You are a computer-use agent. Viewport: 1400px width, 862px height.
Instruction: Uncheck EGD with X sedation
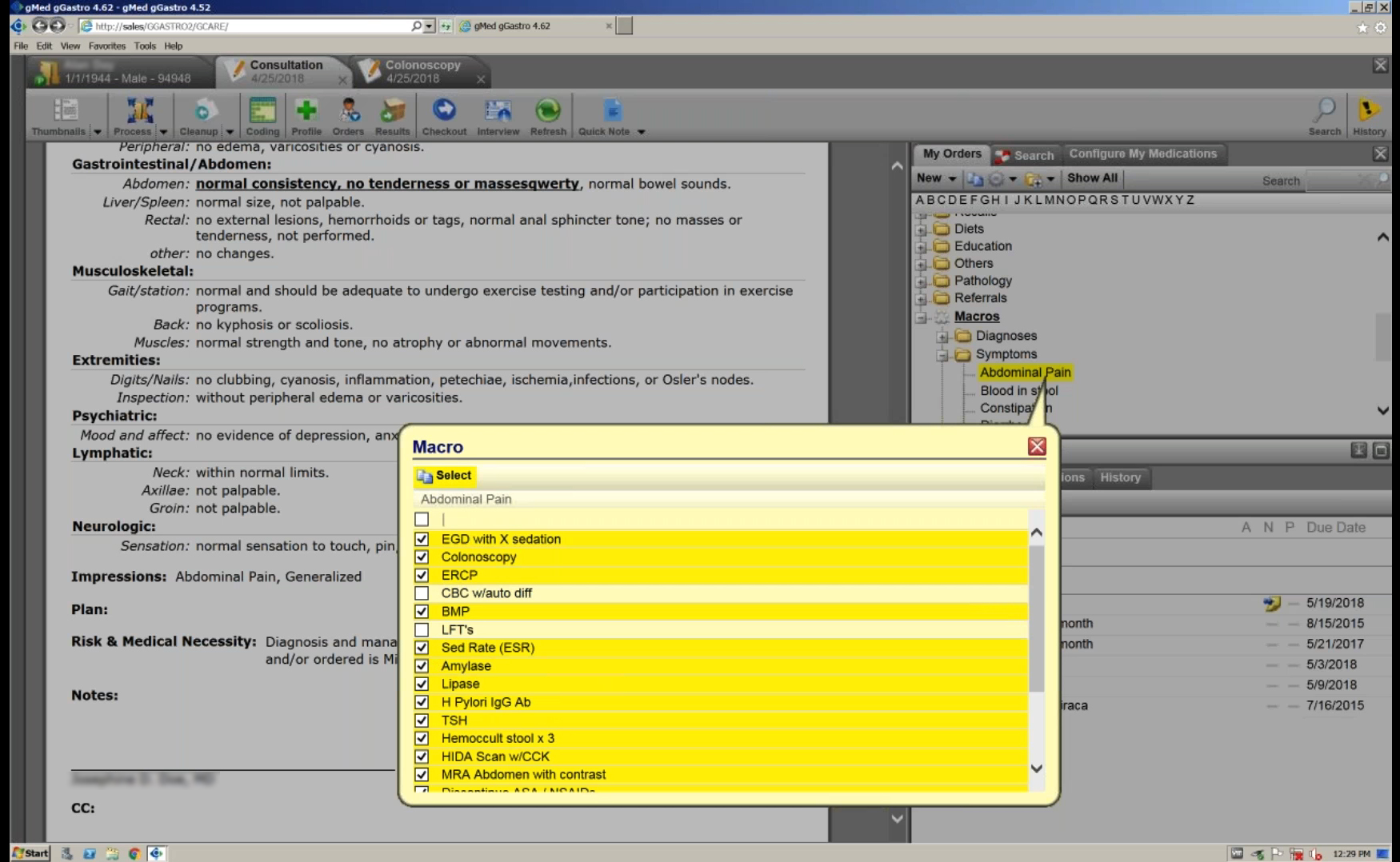pyautogui.click(x=422, y=539)
